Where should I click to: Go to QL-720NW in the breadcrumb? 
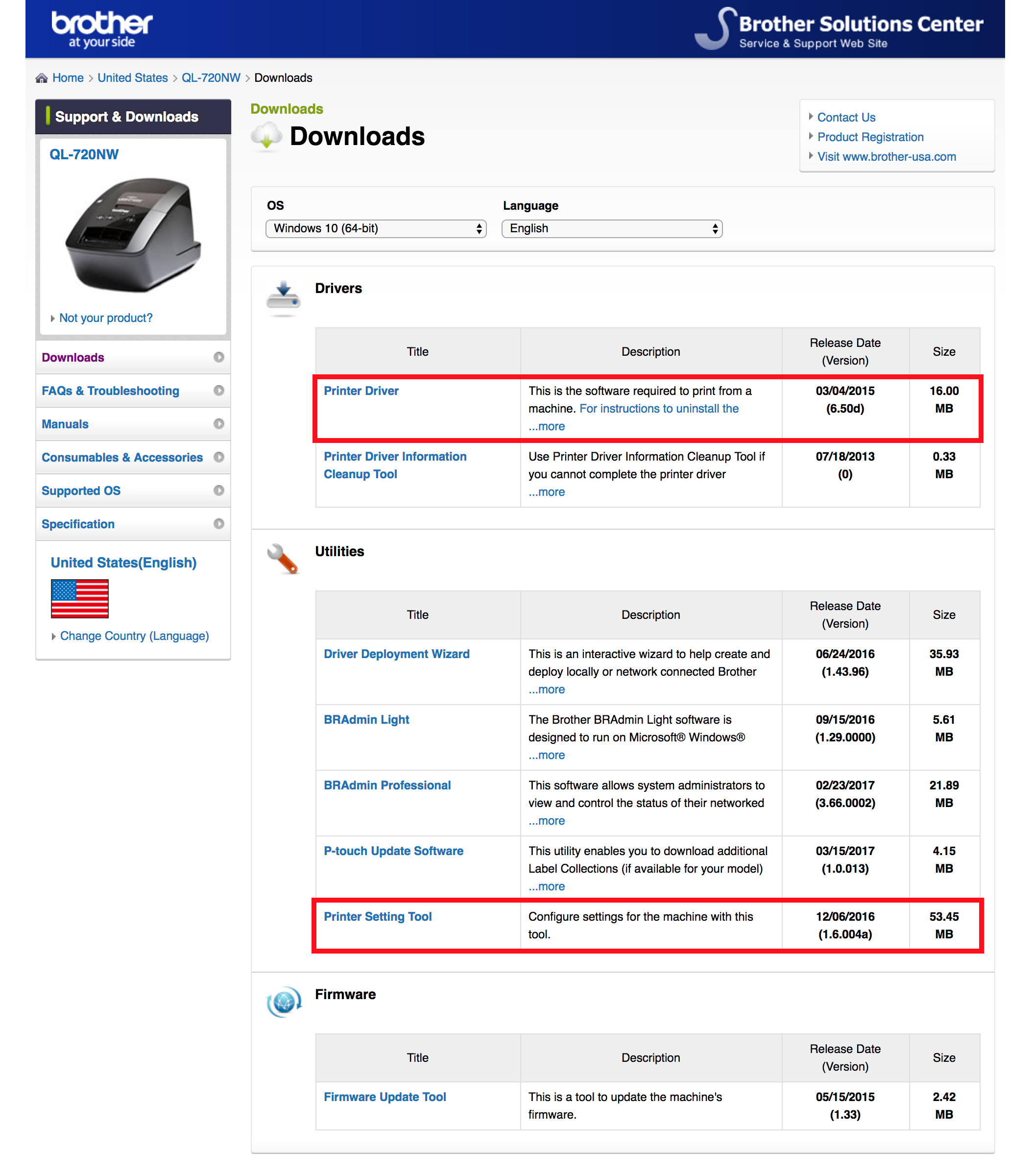pos(211,78)
